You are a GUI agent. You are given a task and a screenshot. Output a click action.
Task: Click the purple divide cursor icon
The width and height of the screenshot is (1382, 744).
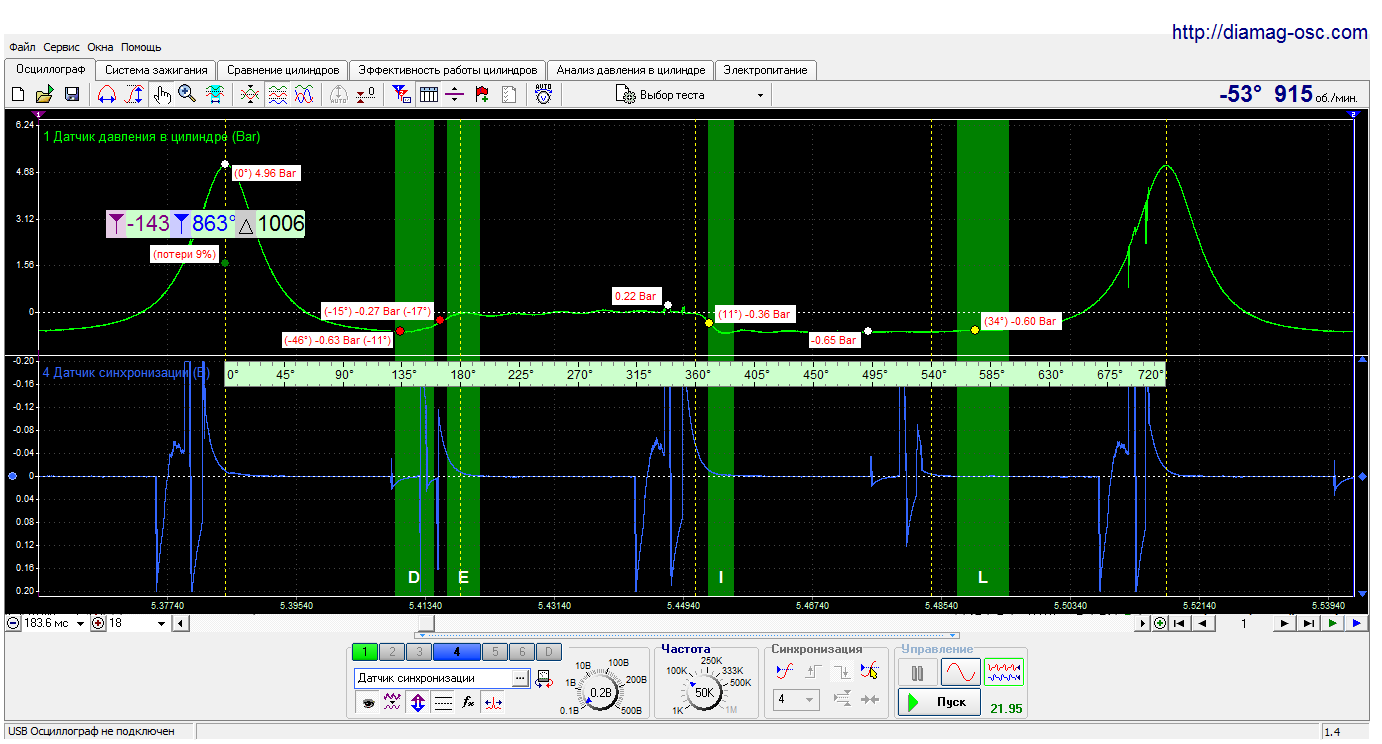[455, 95]
